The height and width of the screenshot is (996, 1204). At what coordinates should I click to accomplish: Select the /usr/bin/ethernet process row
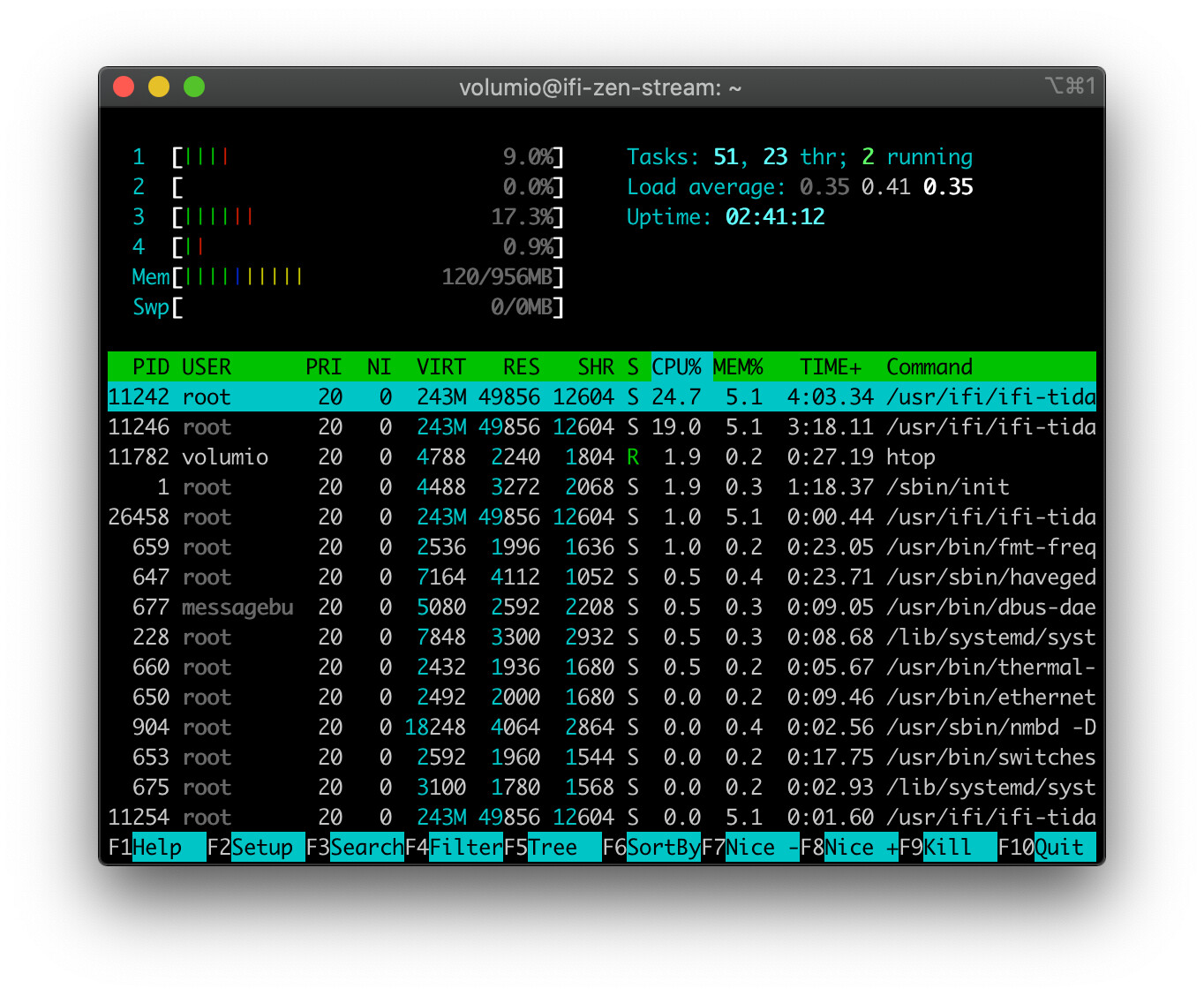[x=602, y=698]
